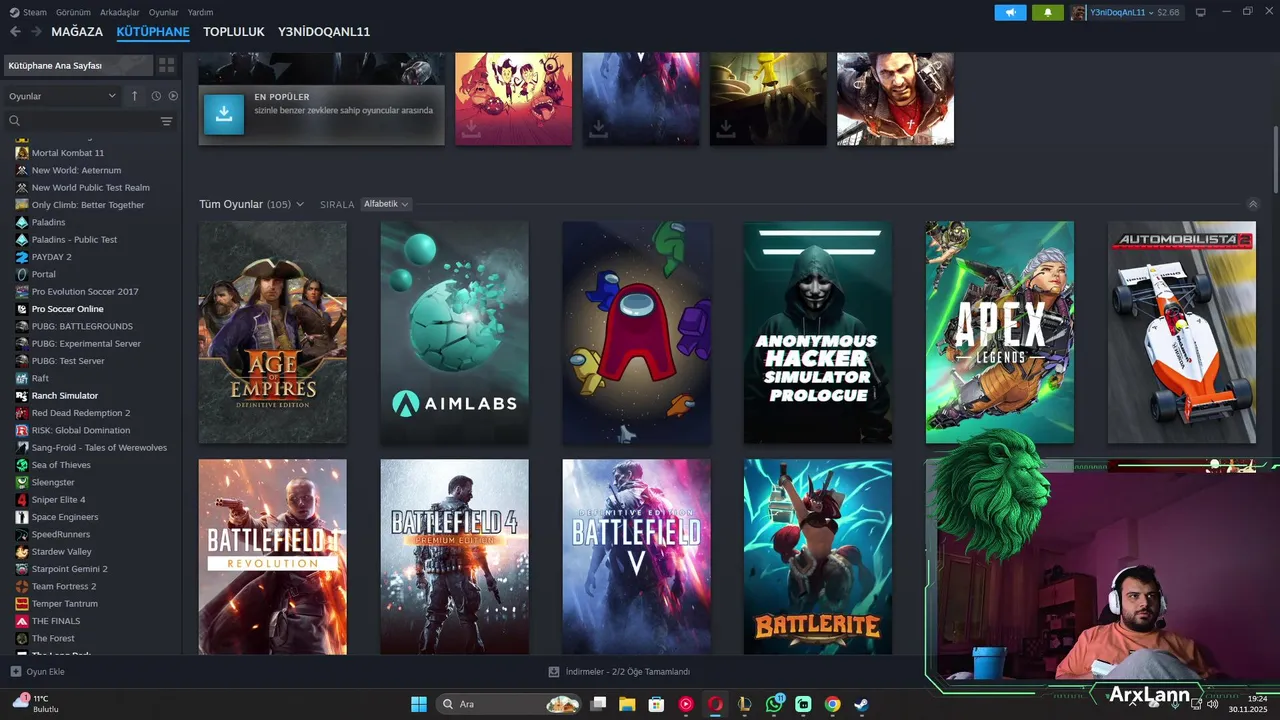This screenshot has height=720, width=1280.
Task: Open Anonymous Hacker Simulator Prologue cover
Action: [818, 332]
